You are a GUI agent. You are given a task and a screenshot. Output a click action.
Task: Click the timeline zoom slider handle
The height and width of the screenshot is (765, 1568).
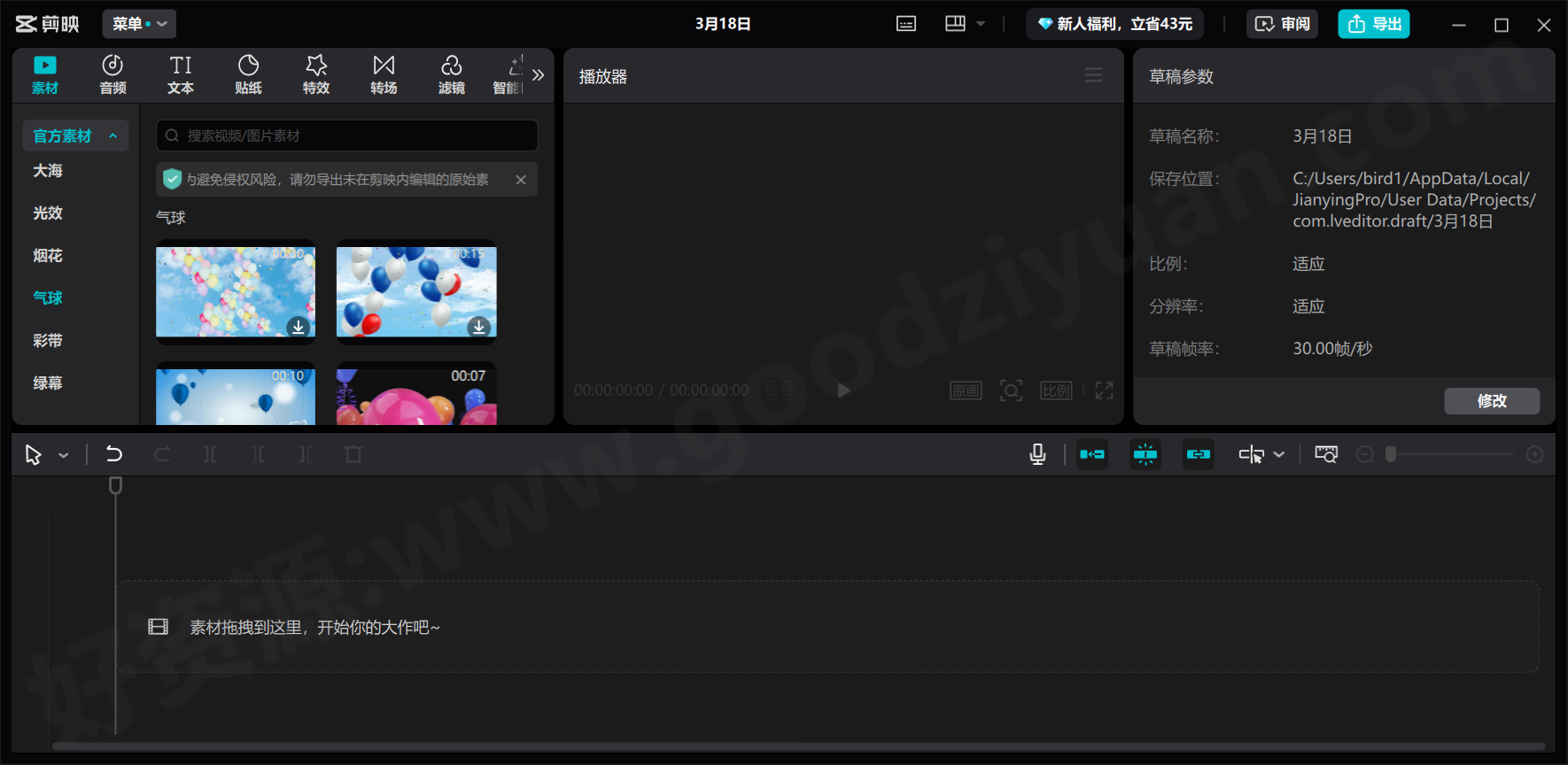point(1391,454)
